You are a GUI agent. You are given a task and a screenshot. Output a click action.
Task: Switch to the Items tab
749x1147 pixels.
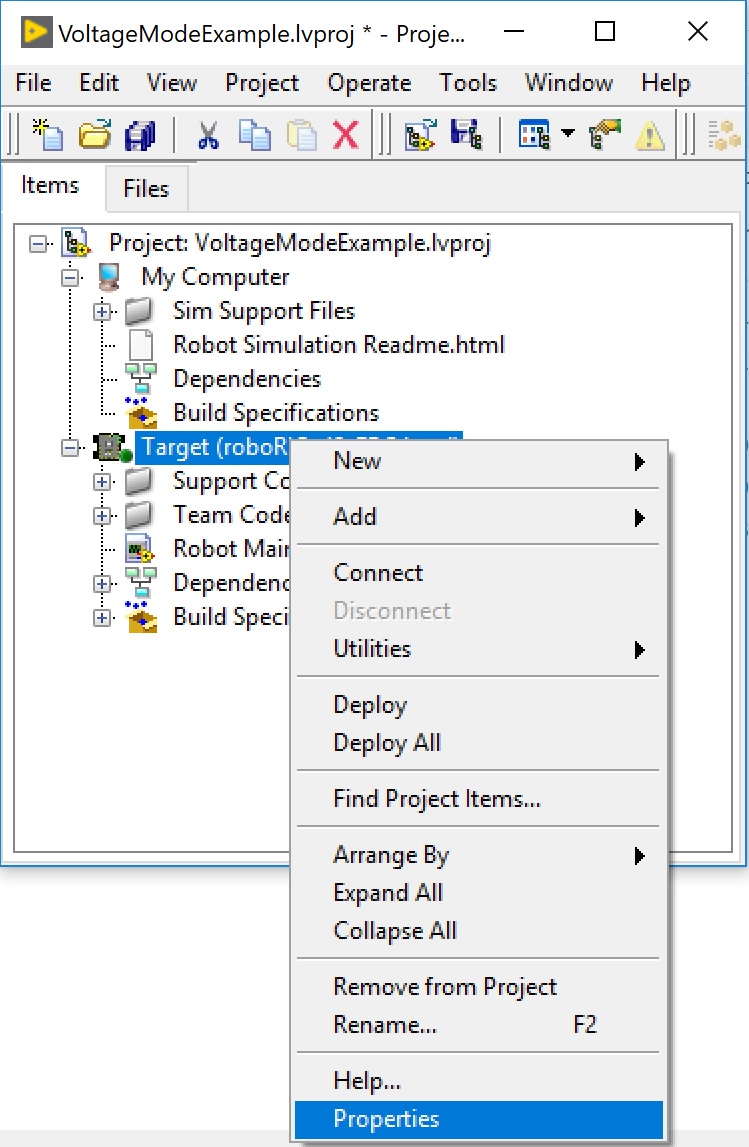point(50,185)
